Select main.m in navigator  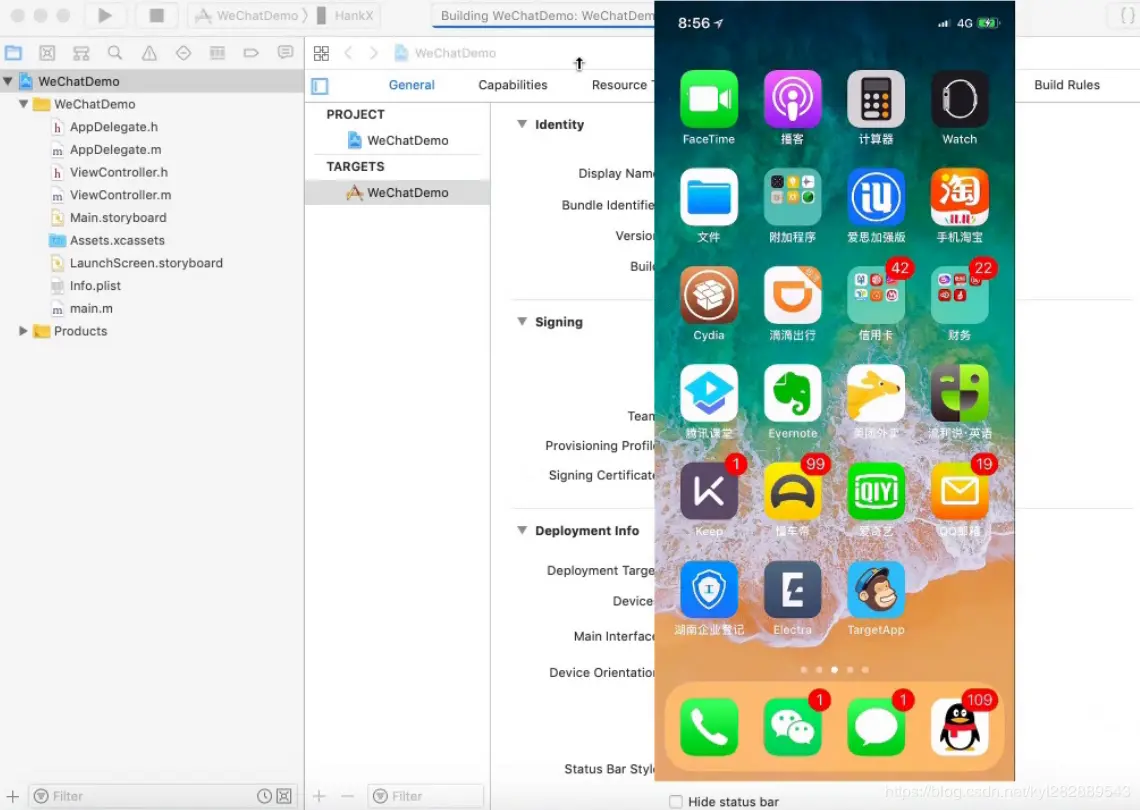[x=91, y=308]
